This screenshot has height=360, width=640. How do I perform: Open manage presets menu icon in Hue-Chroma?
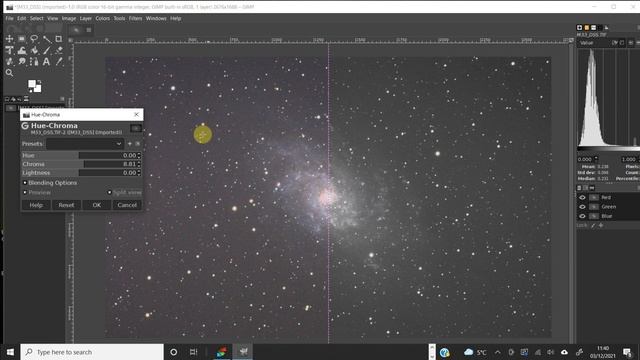coord(138,144)
